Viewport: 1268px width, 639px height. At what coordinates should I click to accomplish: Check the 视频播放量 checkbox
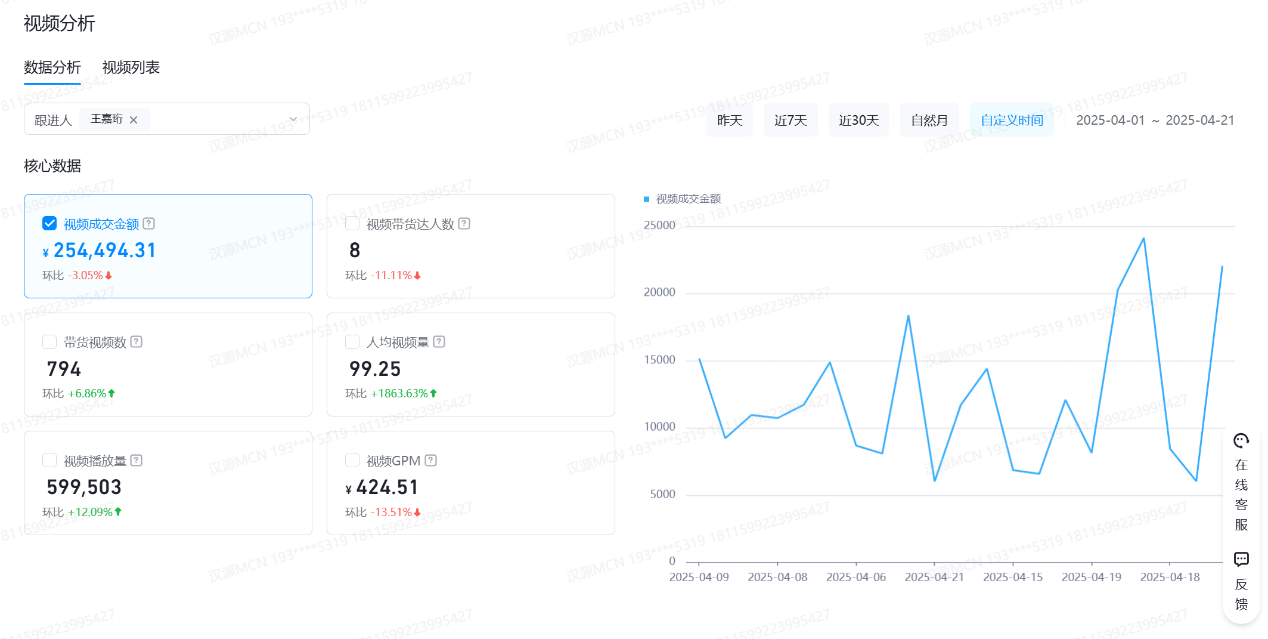point(49,460)
